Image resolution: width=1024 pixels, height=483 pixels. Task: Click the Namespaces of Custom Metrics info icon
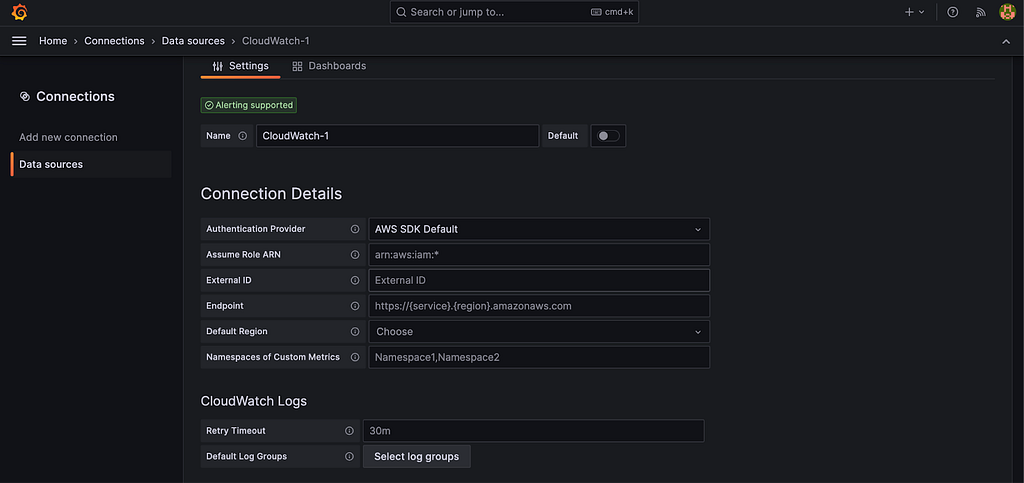[x=355, y=357]
